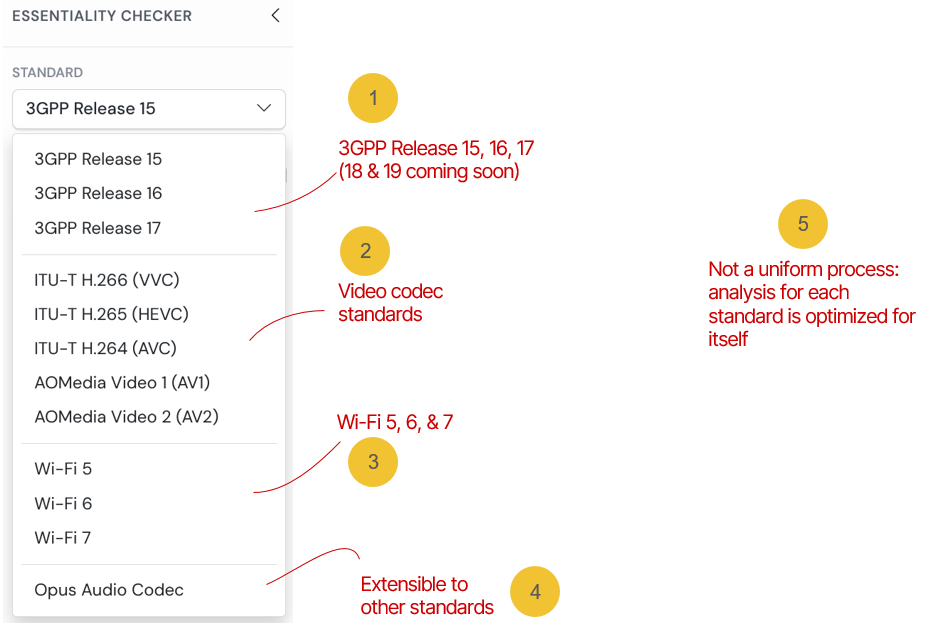937x623 pixels.
Task: Pick ITU-T H.266 (VVC) standard
Action: (149, 280)
